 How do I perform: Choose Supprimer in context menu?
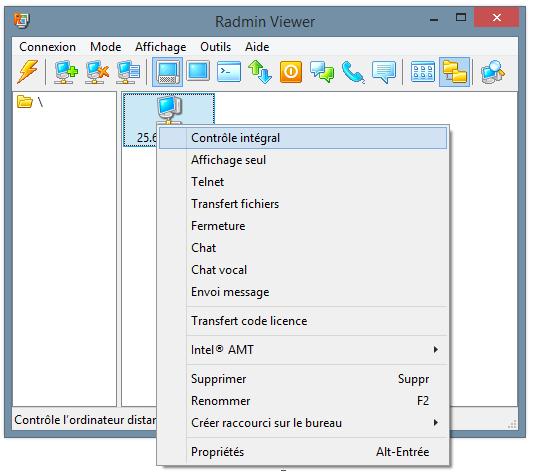coord(303,379)
